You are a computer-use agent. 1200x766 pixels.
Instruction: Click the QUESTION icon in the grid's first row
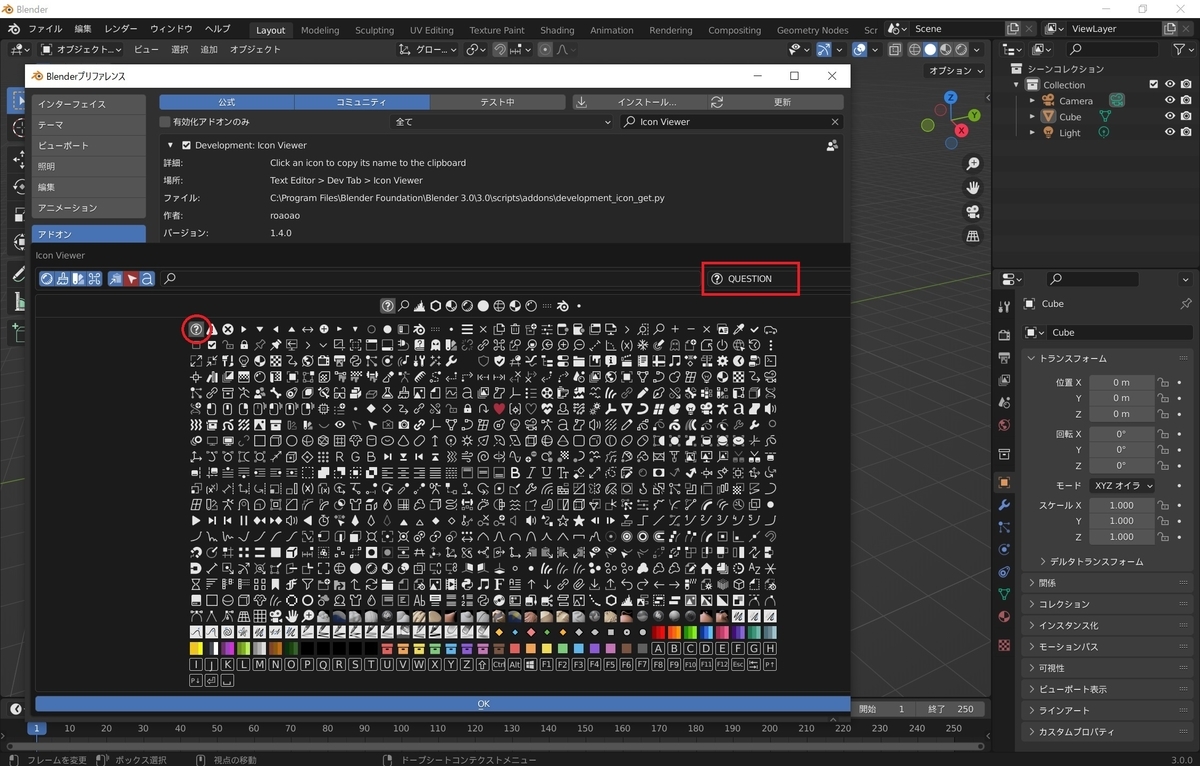196,329
